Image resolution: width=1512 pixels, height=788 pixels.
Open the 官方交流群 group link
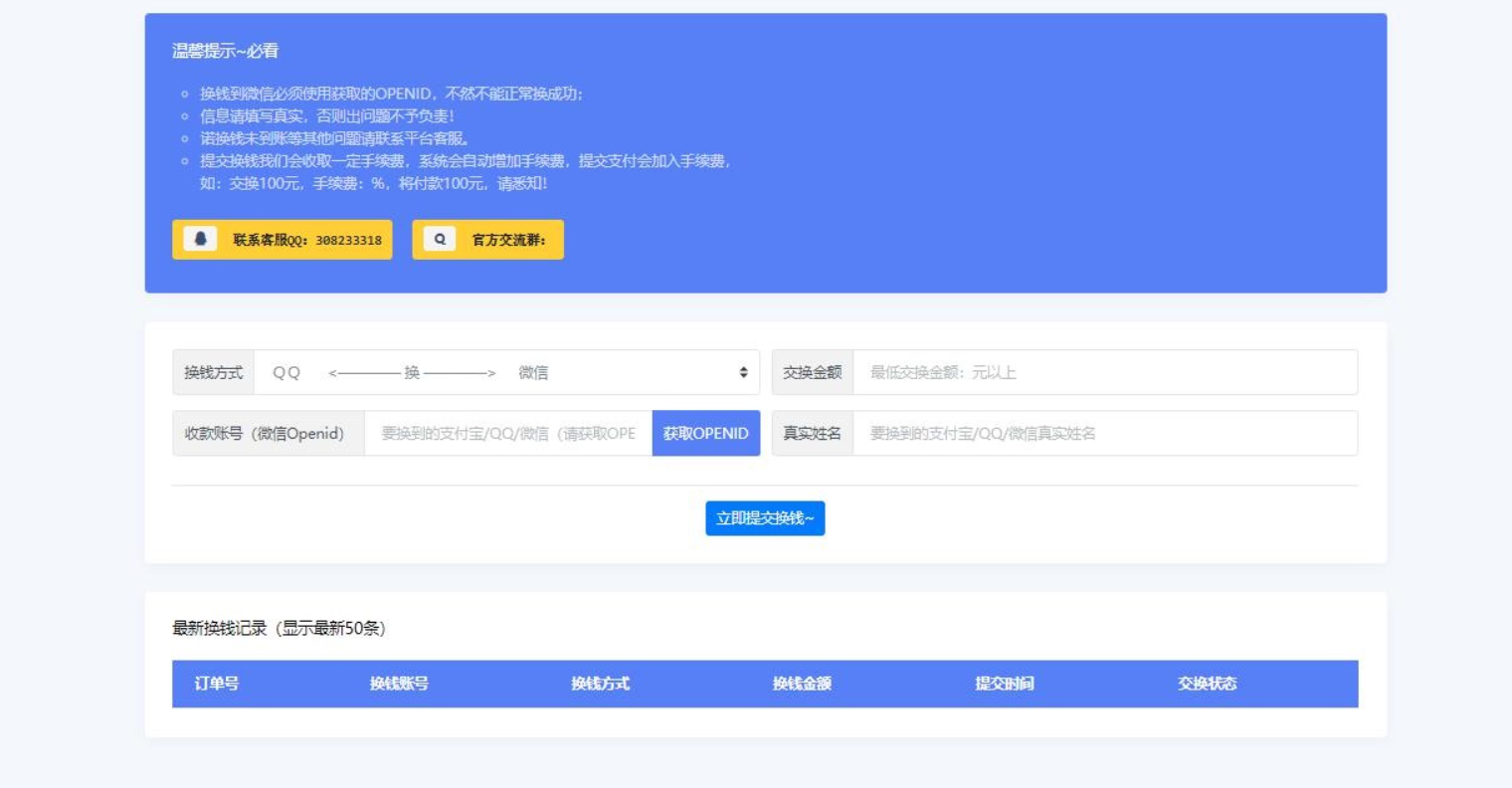[488, 240]
